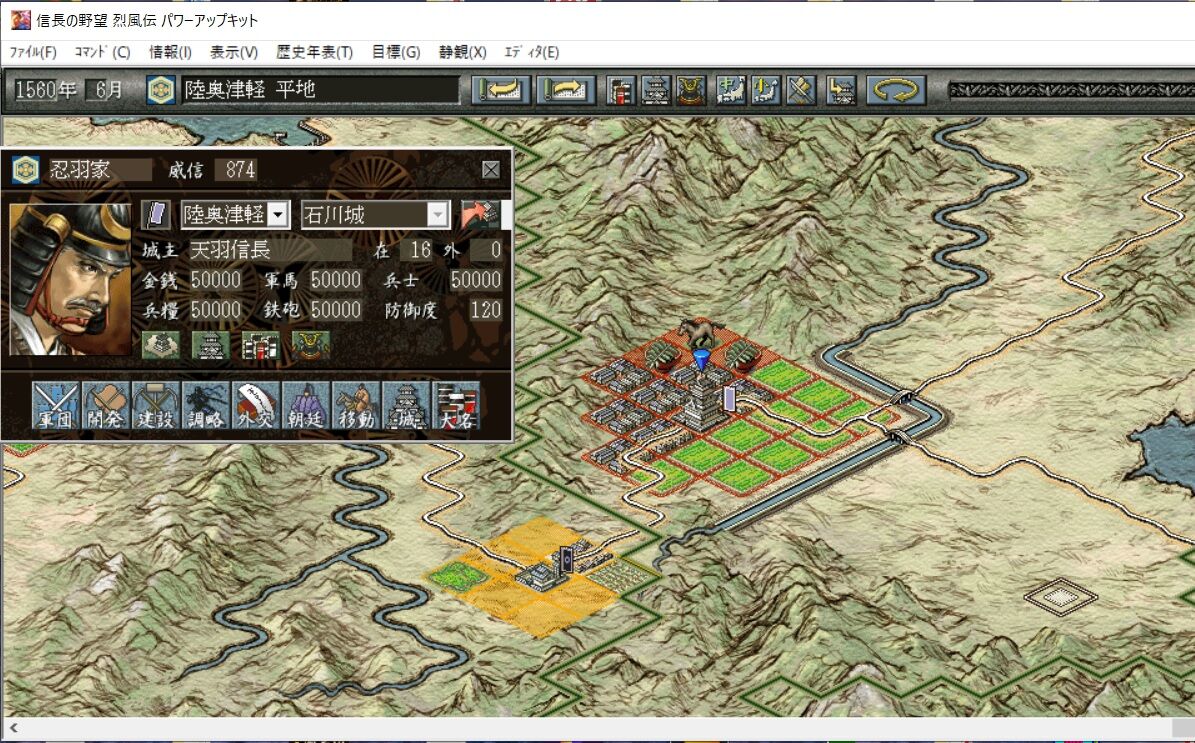Open the 目標(G) menu

point(396,52)
